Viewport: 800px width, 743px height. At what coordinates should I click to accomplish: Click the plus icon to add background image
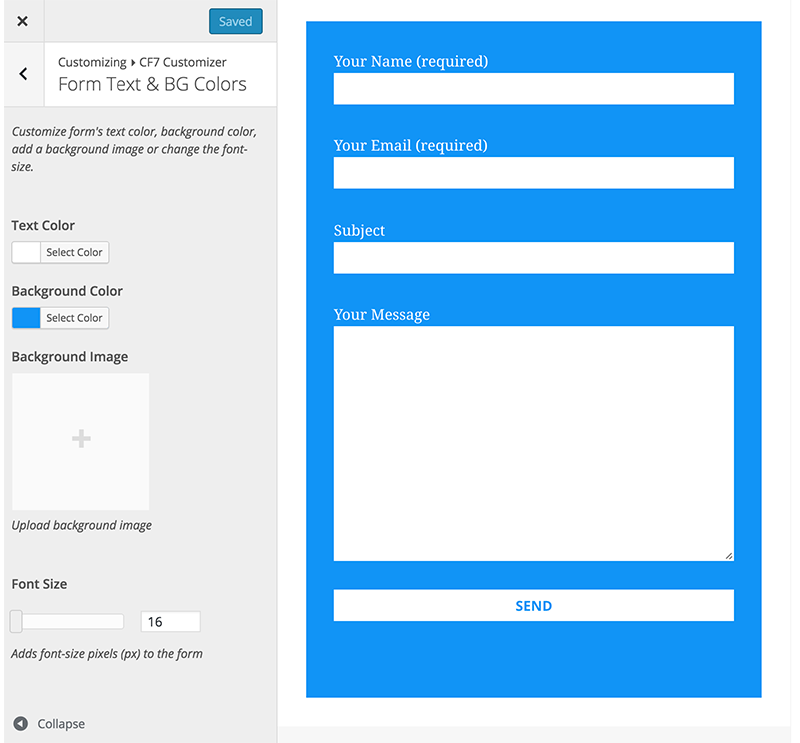(x=81, y=439)
